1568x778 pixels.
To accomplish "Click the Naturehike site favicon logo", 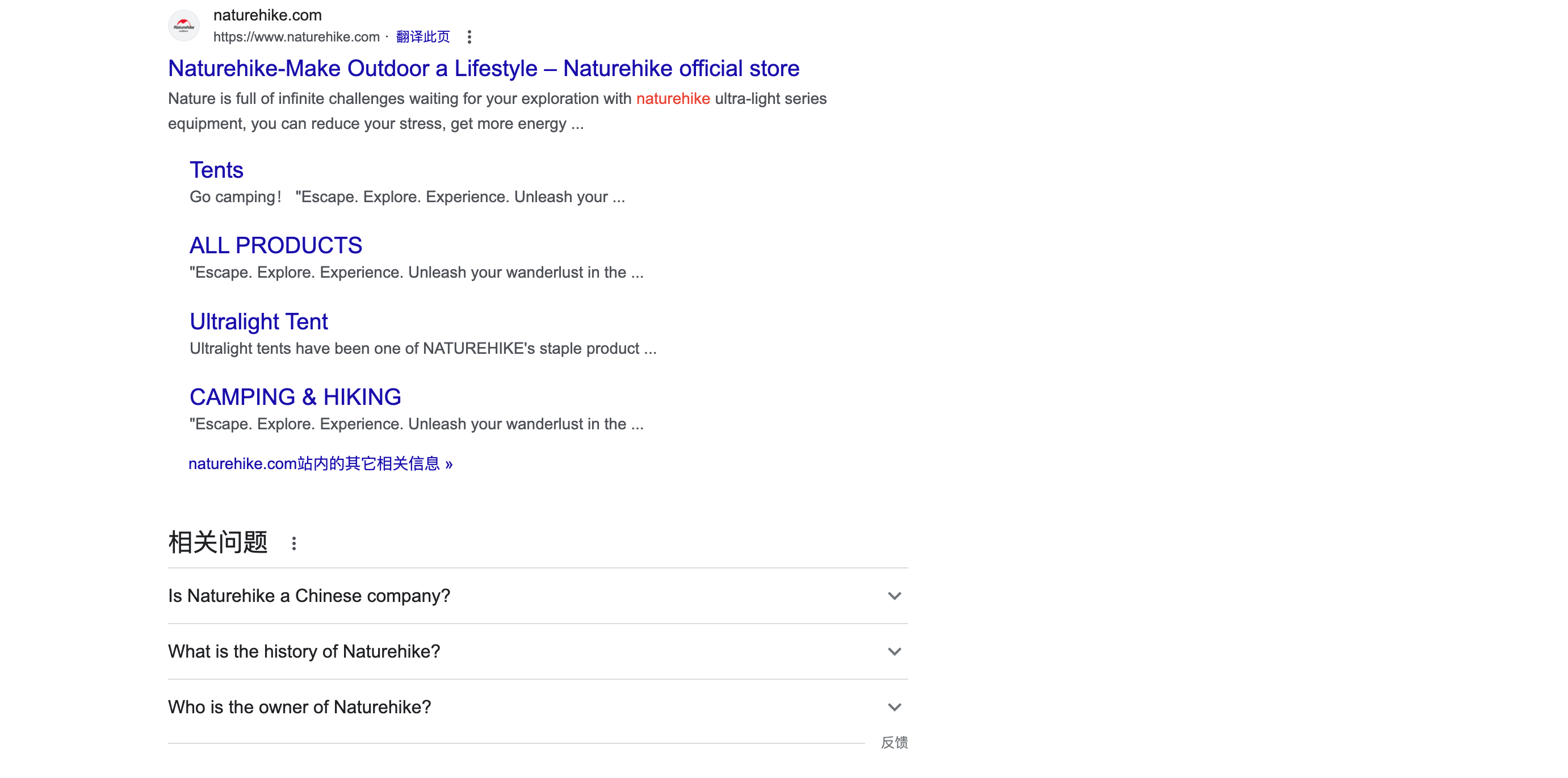I will (184, 26).
